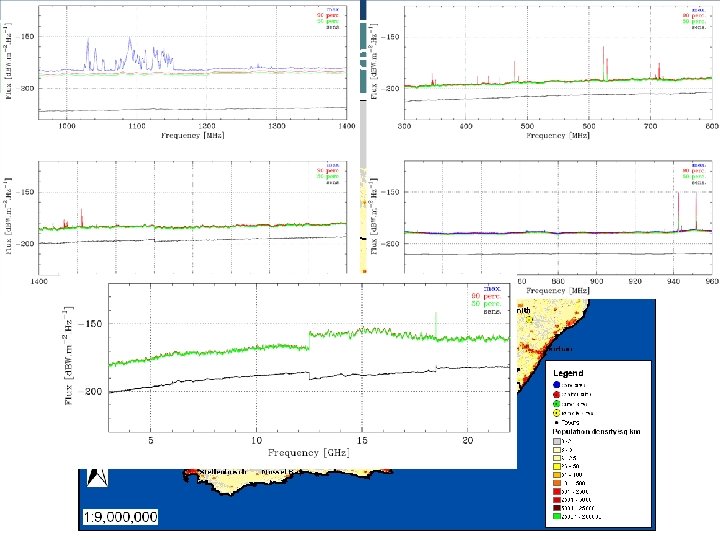Click the 90 perc. legend entry in GHz chart

pyautogui.click(x=487, y=296)
